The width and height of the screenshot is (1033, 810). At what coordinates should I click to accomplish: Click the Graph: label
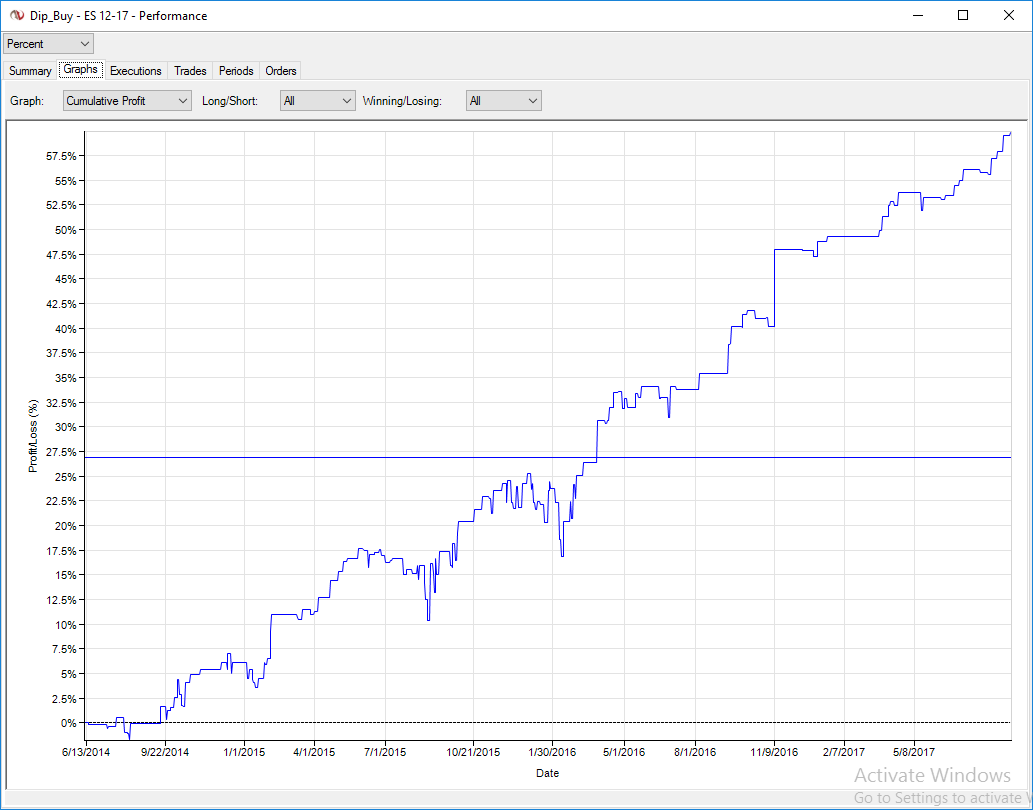tap(27, 101)
